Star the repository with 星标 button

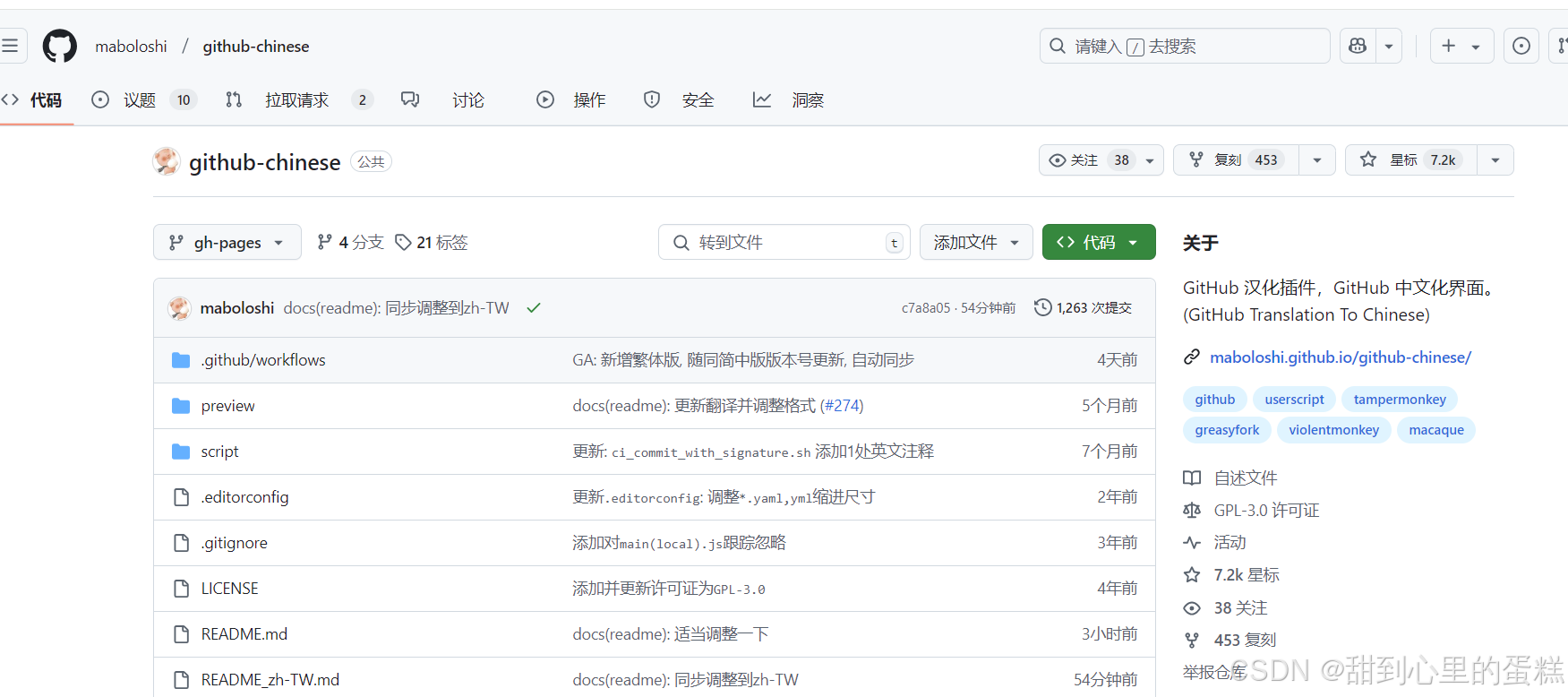pos(1411,160)
